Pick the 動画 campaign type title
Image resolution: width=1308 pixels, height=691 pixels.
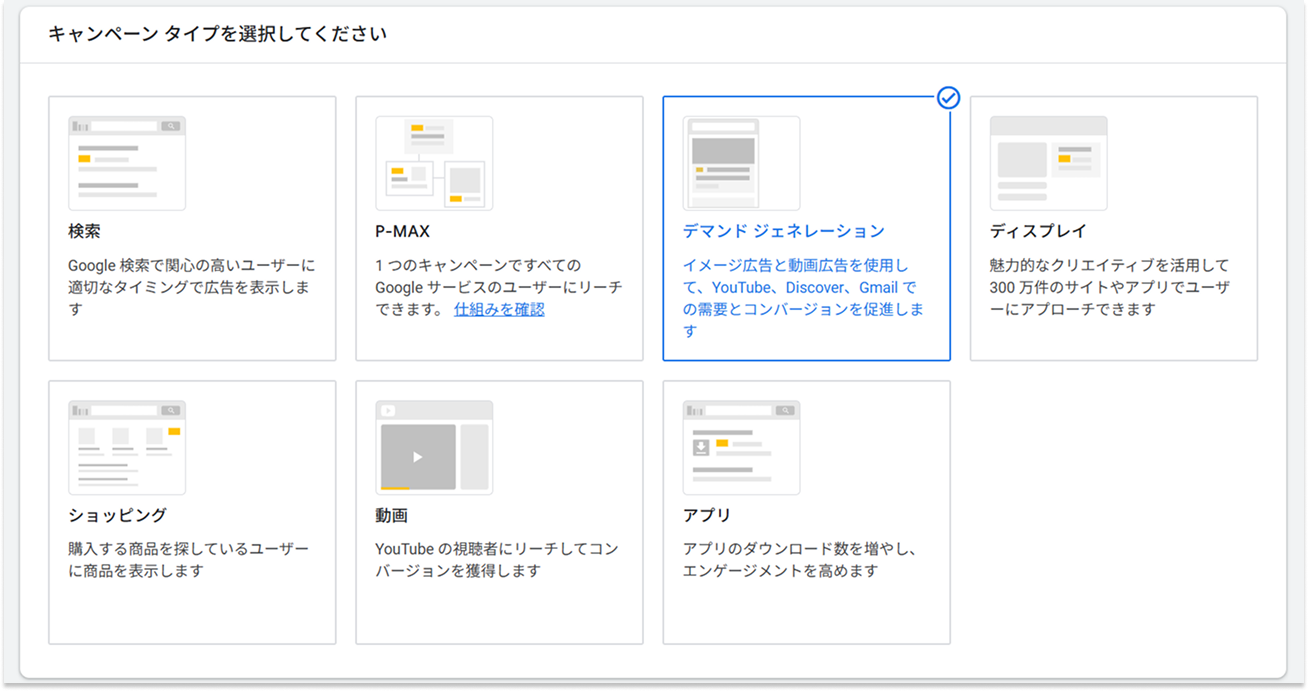pyautogui.click(x=391, y=516)
